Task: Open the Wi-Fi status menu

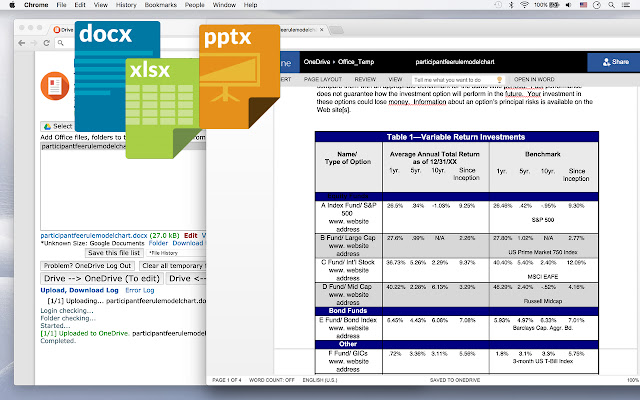Action: coord(524,5)
